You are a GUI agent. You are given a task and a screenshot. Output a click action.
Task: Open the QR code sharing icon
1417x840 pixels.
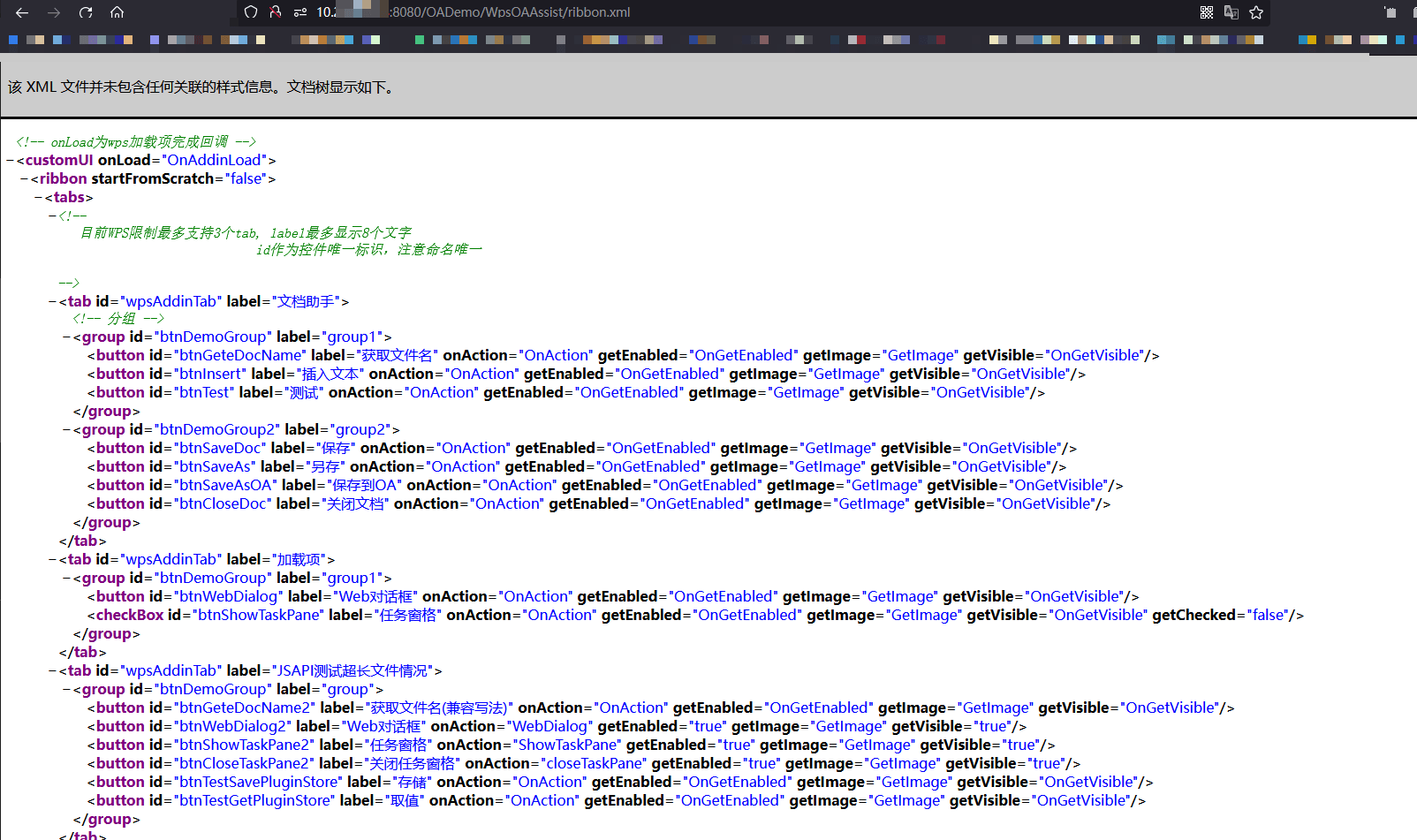point(1206,12)
